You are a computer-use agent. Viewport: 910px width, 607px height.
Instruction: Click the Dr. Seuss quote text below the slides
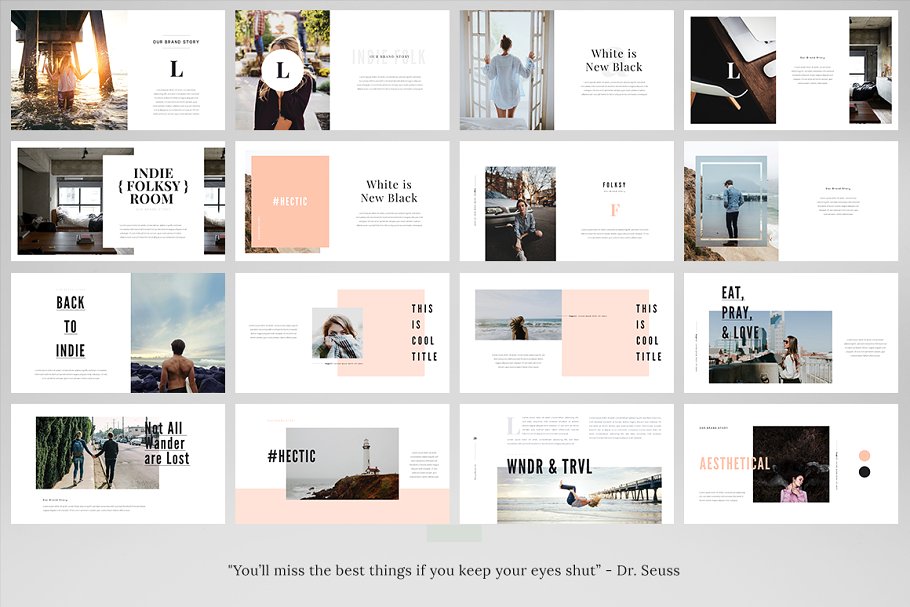point(455,570)
